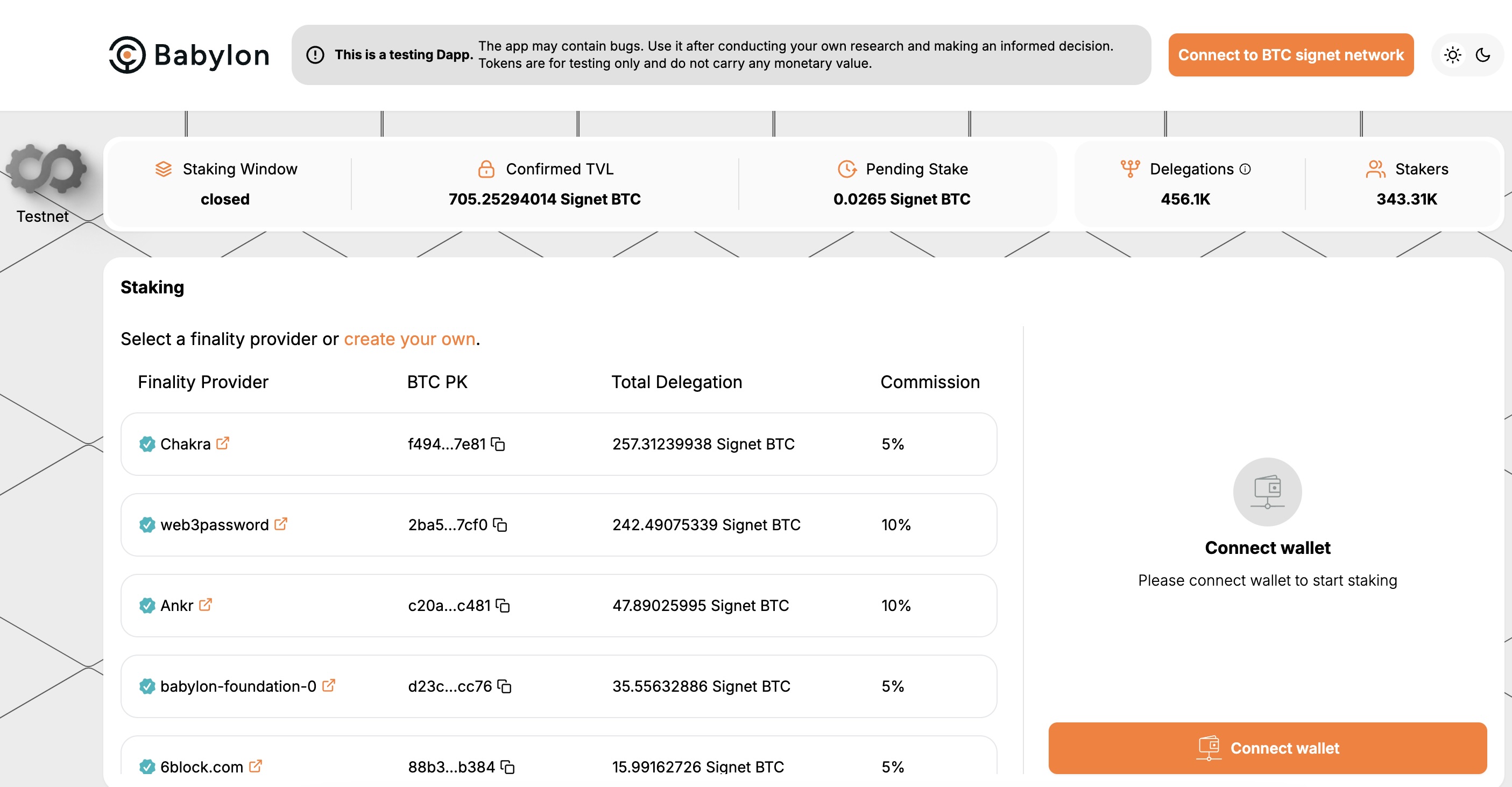Click web3password verified badge icon

(x=147, y=524)
